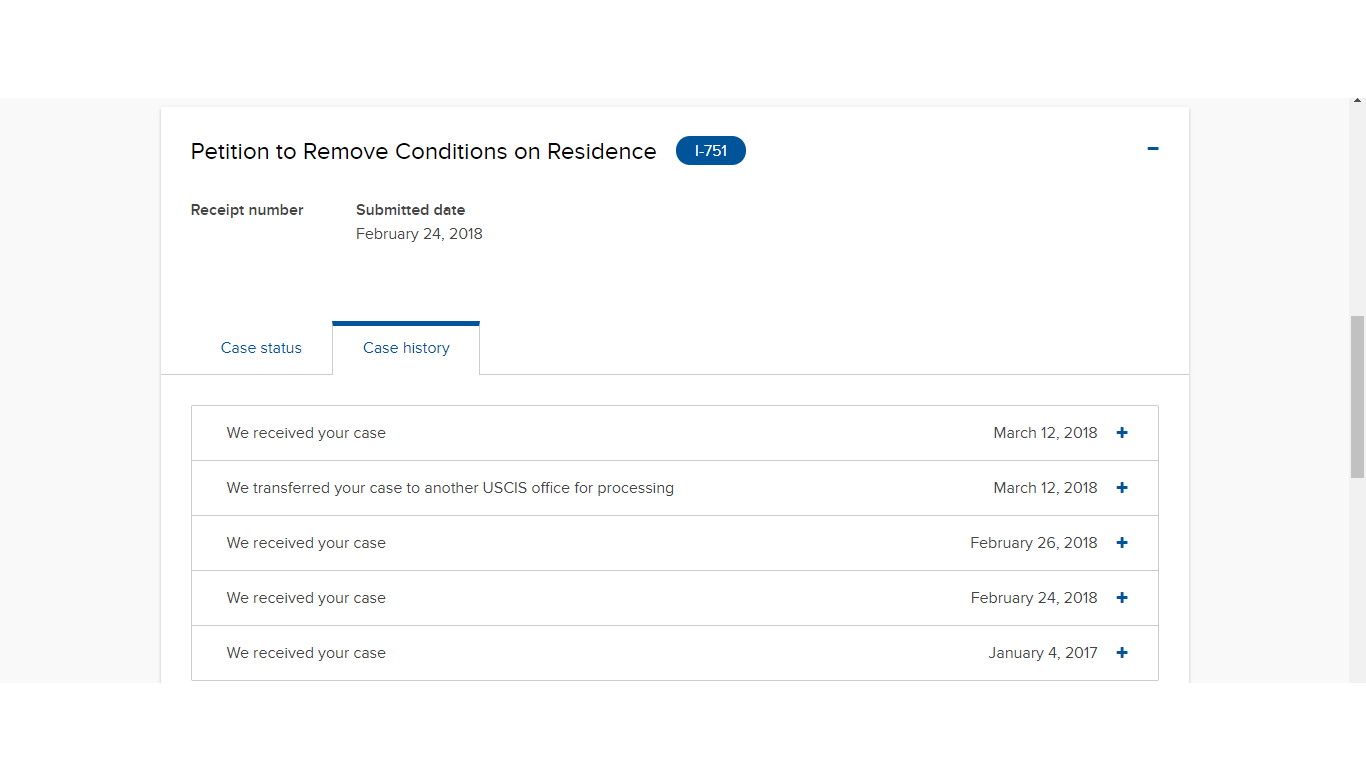Click the January 4, 2017 date label
This screenshot has height=768, width=1366.
click(x=1043, y=653)
